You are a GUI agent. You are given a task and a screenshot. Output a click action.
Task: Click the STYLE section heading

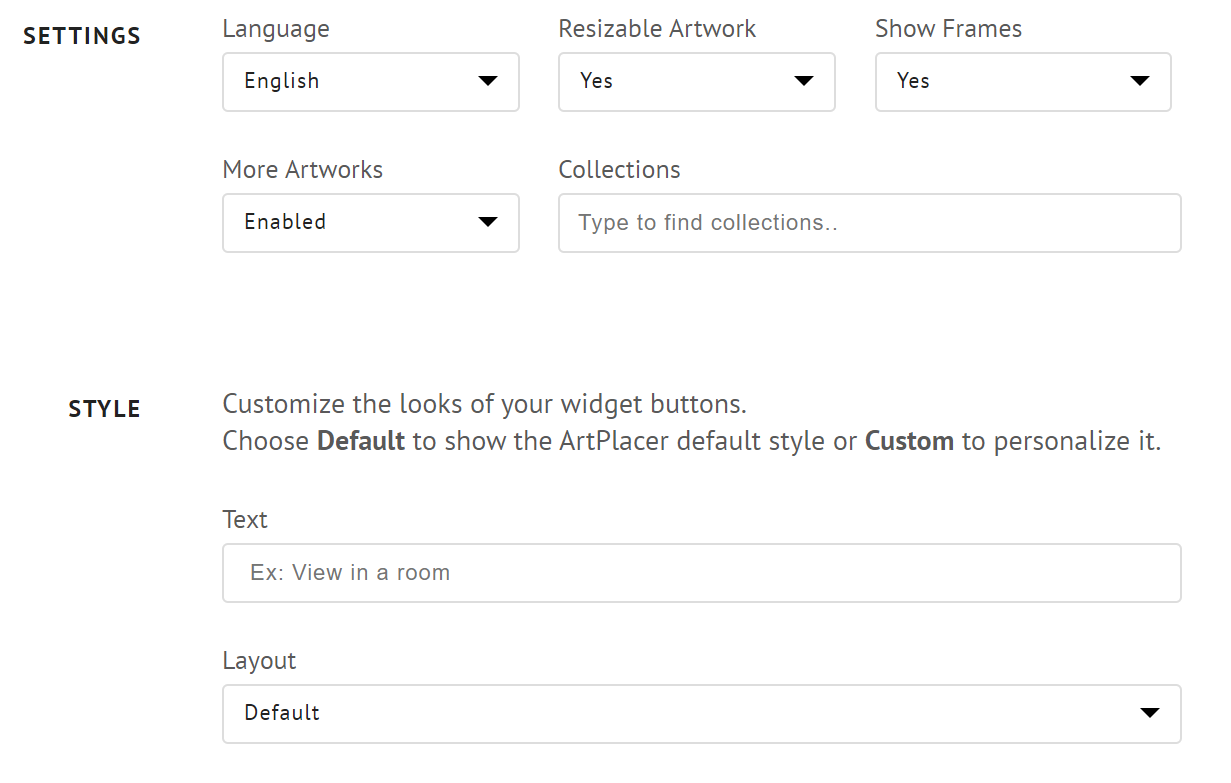104,409
